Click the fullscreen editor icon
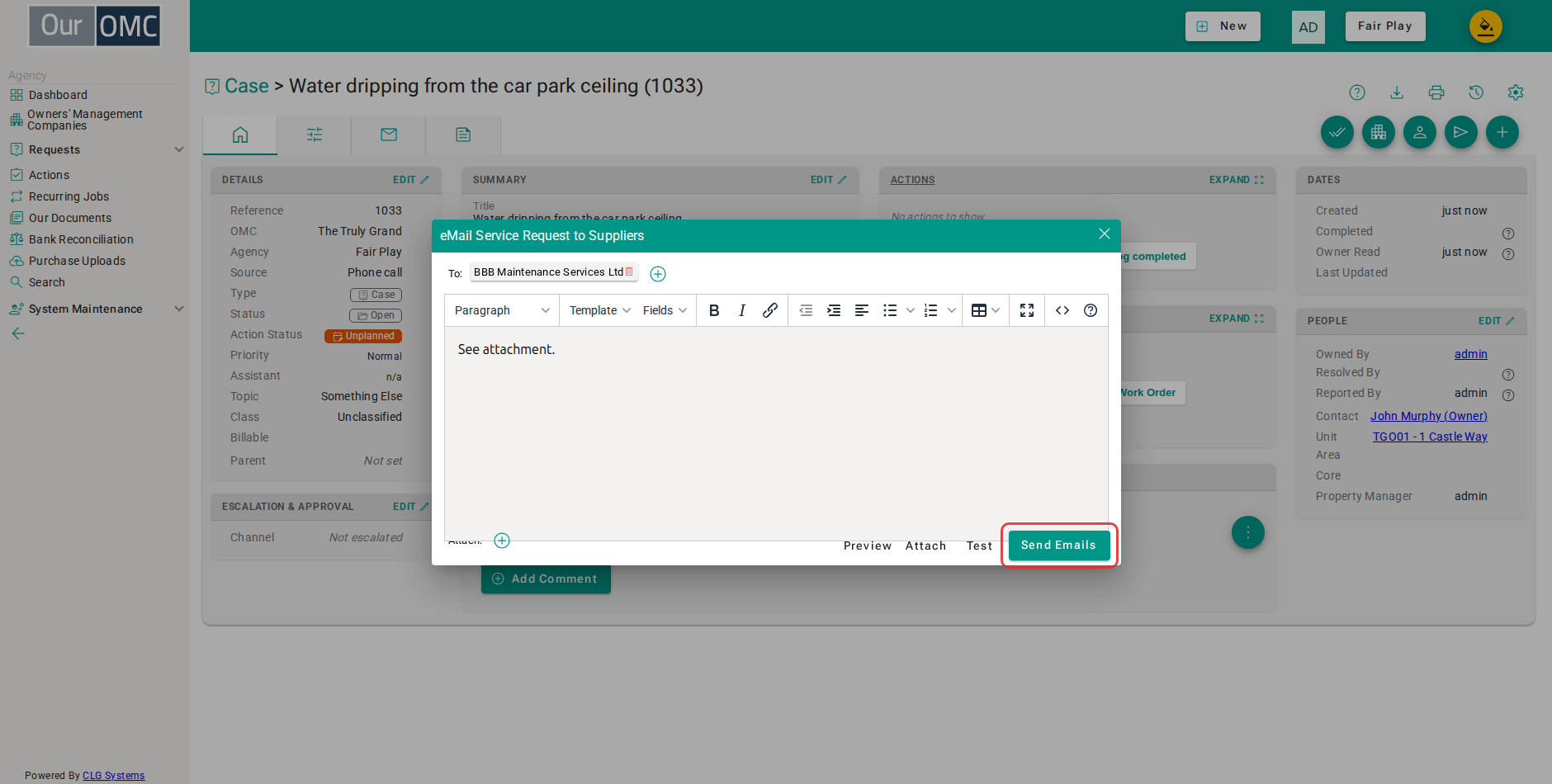1552x784 pixels. click(x=1027, y=310)
